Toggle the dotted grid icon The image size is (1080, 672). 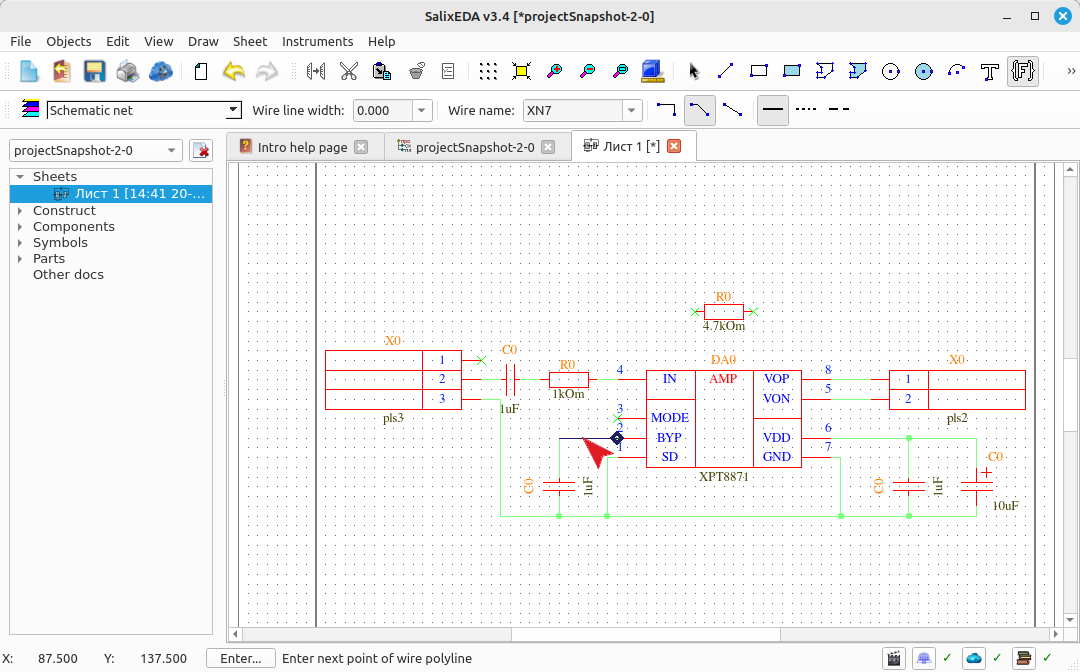pyautogui.click(x=488, y=71)
